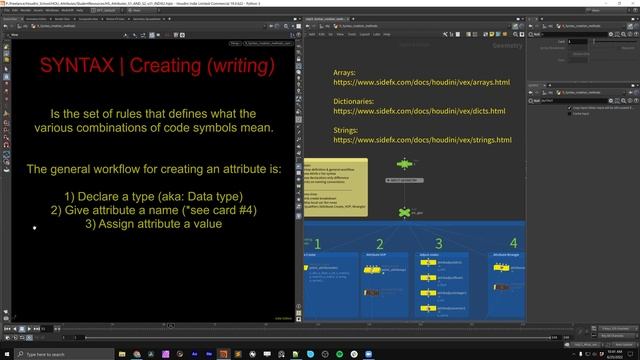Viewport: 640px width, 360px height.
Task: Switch to the Render View pane tab
Action: click(62, 19)
